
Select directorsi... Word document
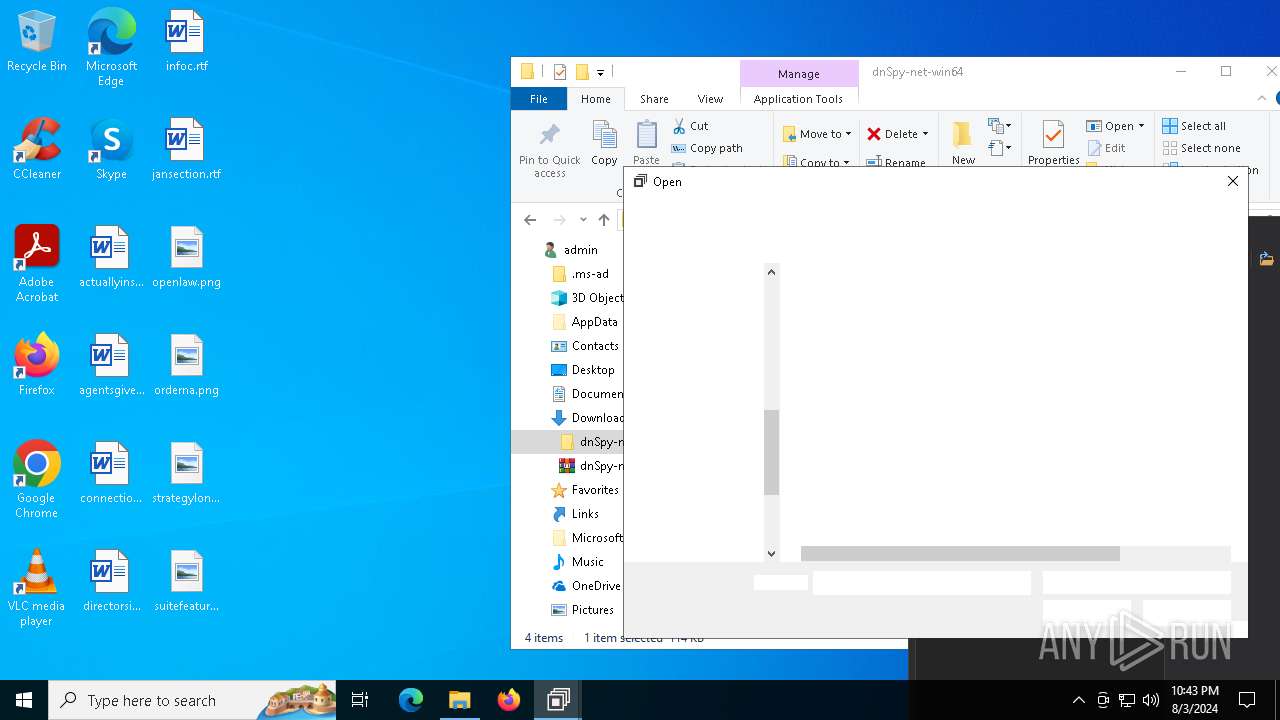coord(111,582)
